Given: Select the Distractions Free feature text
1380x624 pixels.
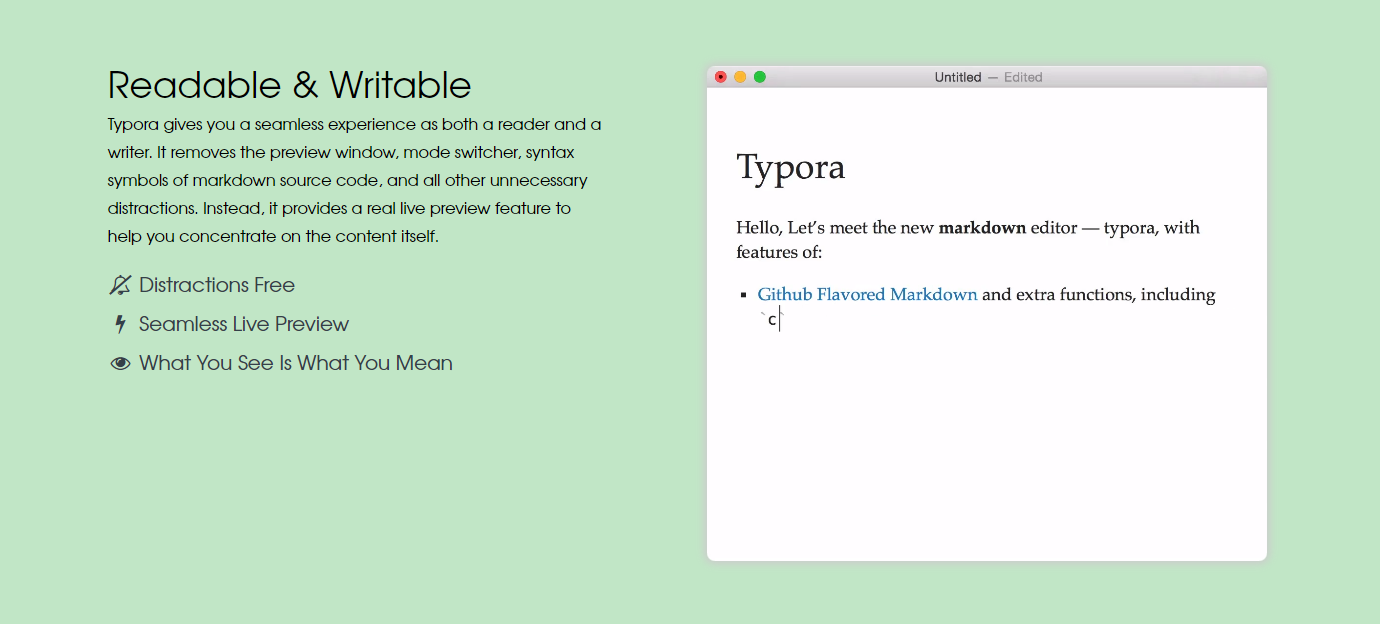Looking at the screenshot, I should 217,285.
